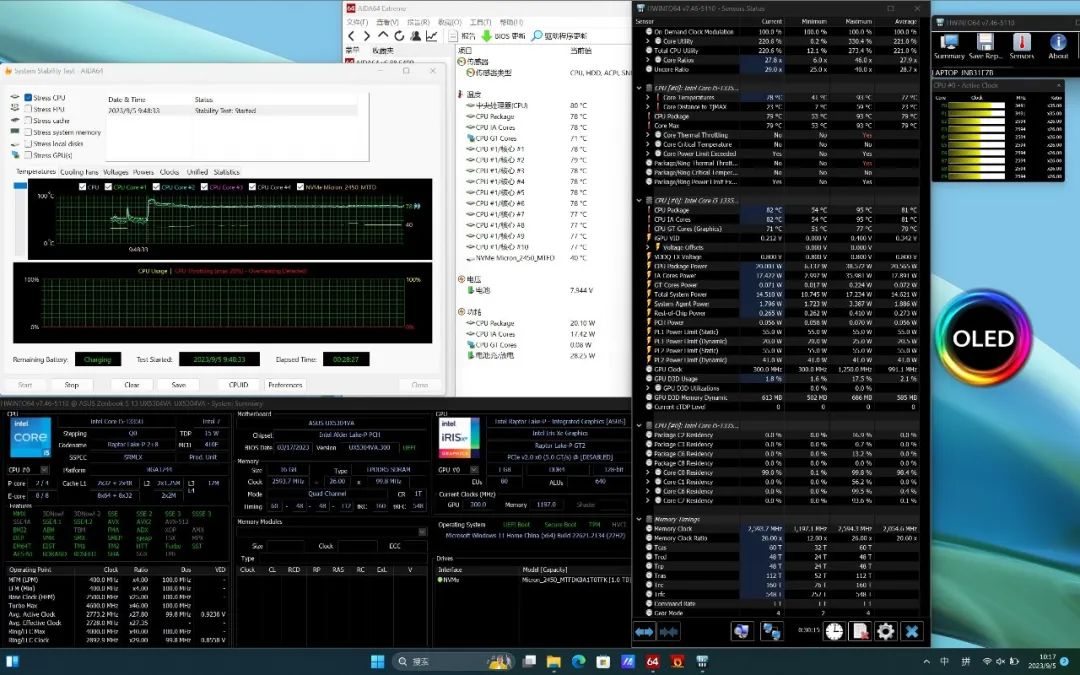The width and height of the screenshot is (1080, 675).
Task: Click the red AIDA64 taskbar icon
Action: 652,662
